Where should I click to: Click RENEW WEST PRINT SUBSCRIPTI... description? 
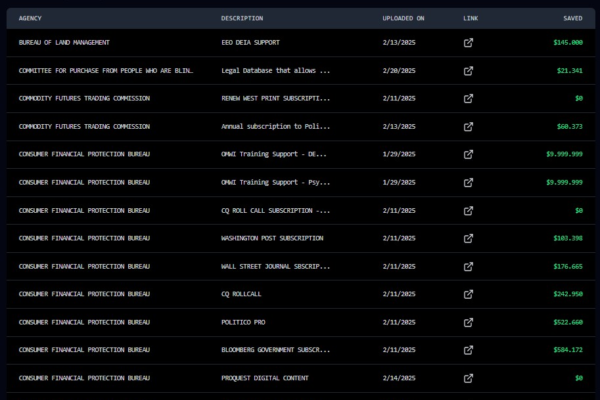[276, 98]
